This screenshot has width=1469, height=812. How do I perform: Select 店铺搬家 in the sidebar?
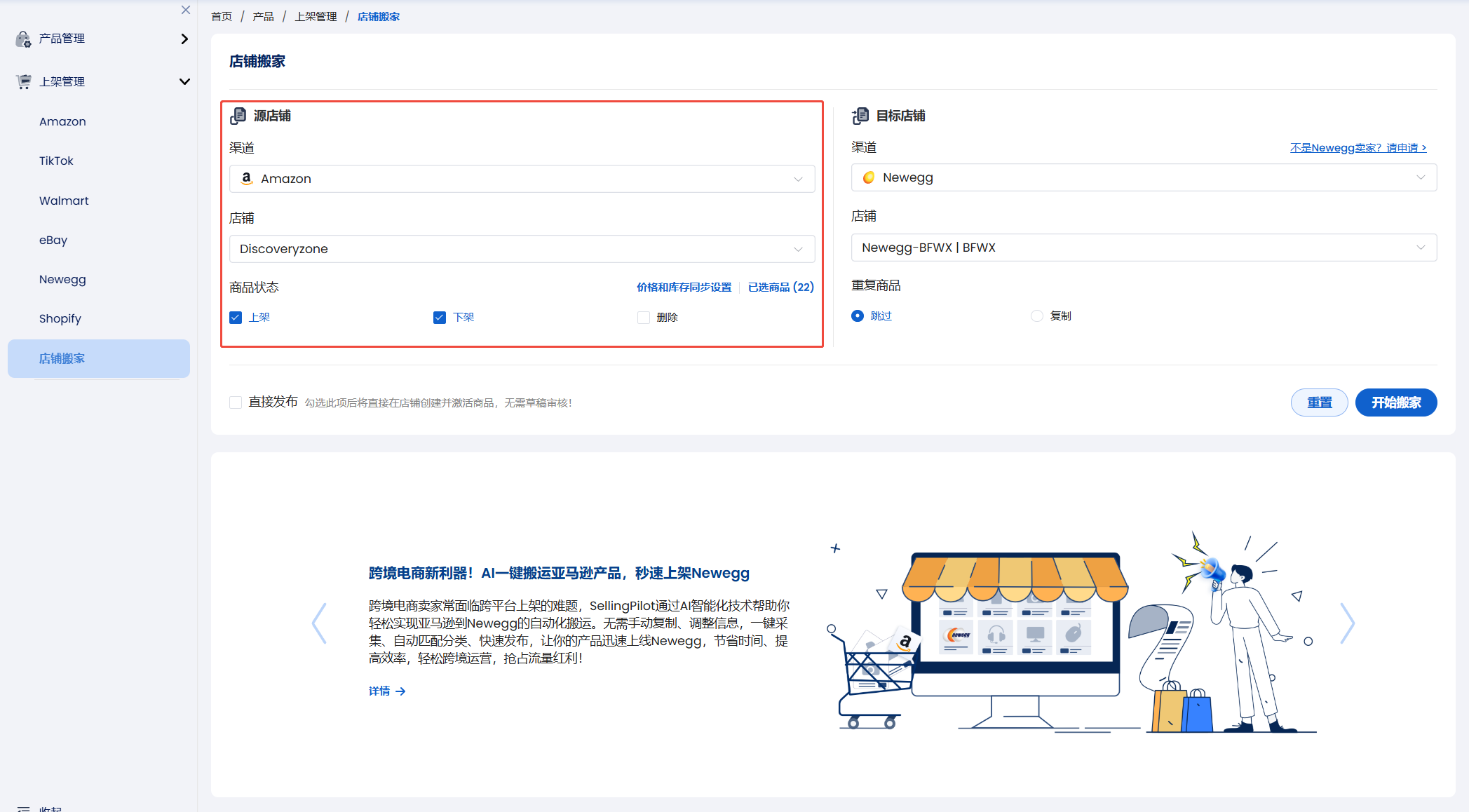(x=99, y=358)
